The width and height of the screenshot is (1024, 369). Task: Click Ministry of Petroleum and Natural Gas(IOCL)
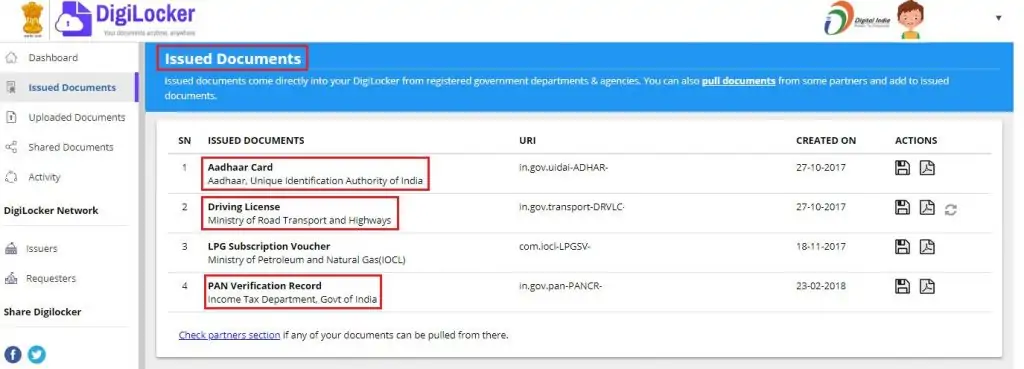(307, 260)
